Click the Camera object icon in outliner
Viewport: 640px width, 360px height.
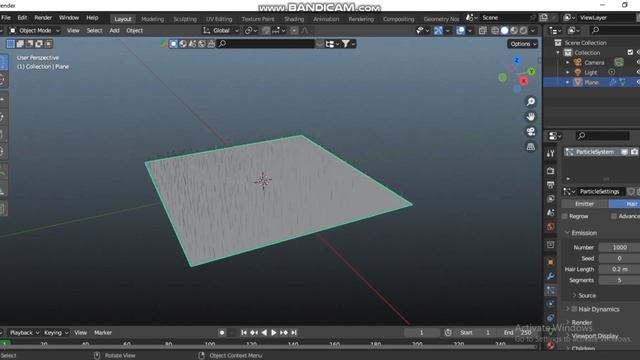pyautogui.click(x=578, y=62)
